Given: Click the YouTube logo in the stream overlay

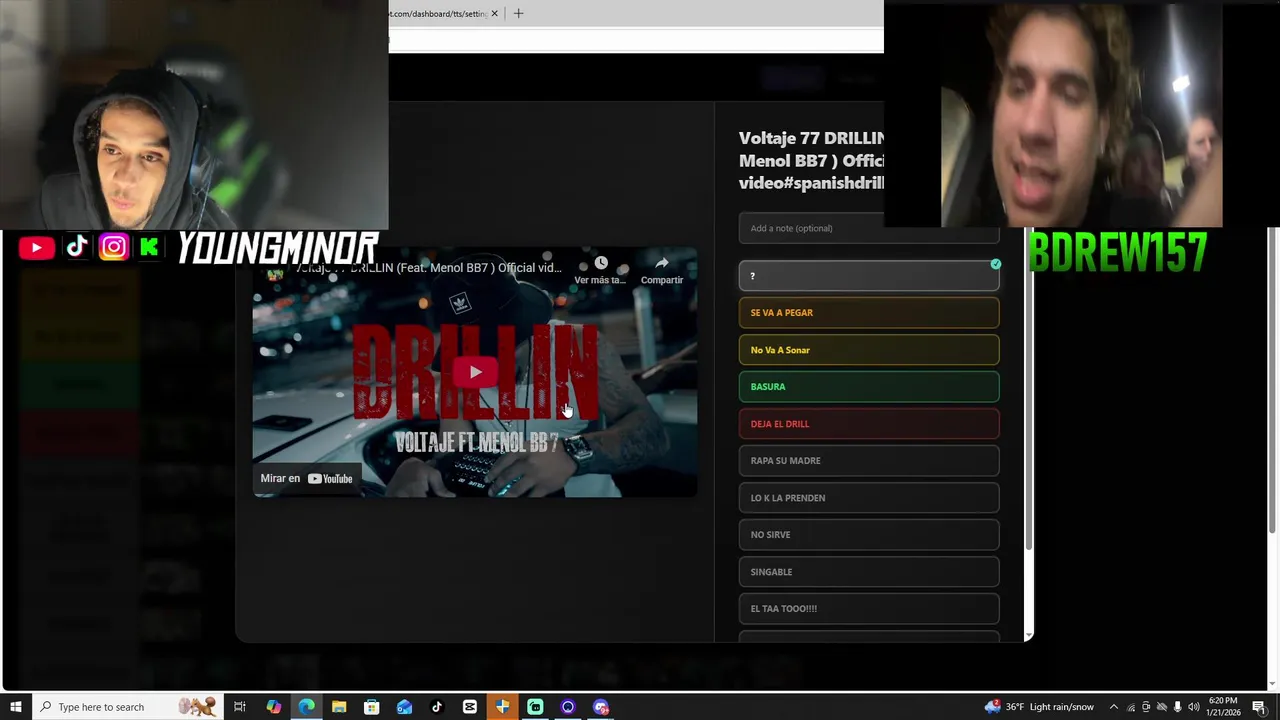Looking at the screenshot, I should [x=36, y=248].
